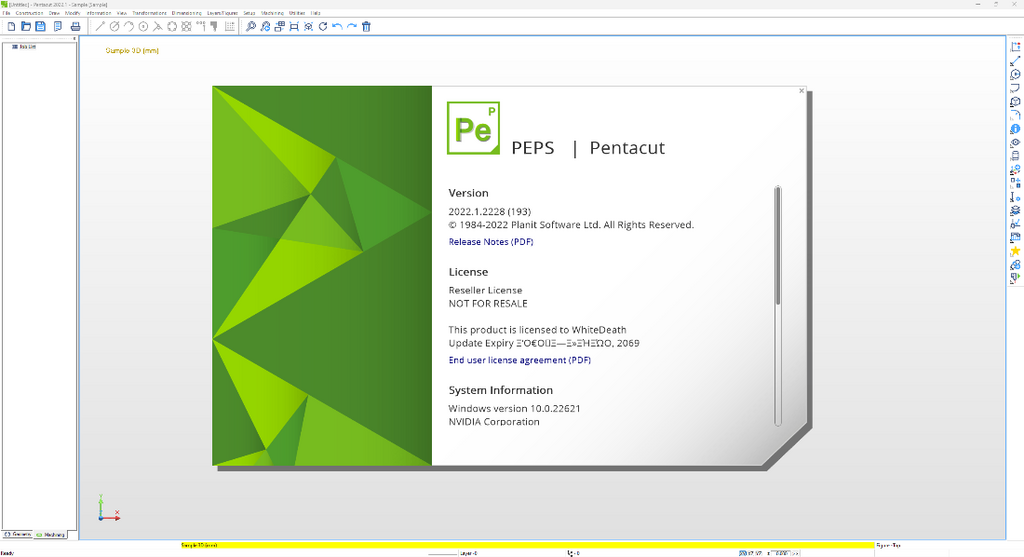Click the grid pattern array icon
The width and height of the screenshot is (1024, 557).
186,27
